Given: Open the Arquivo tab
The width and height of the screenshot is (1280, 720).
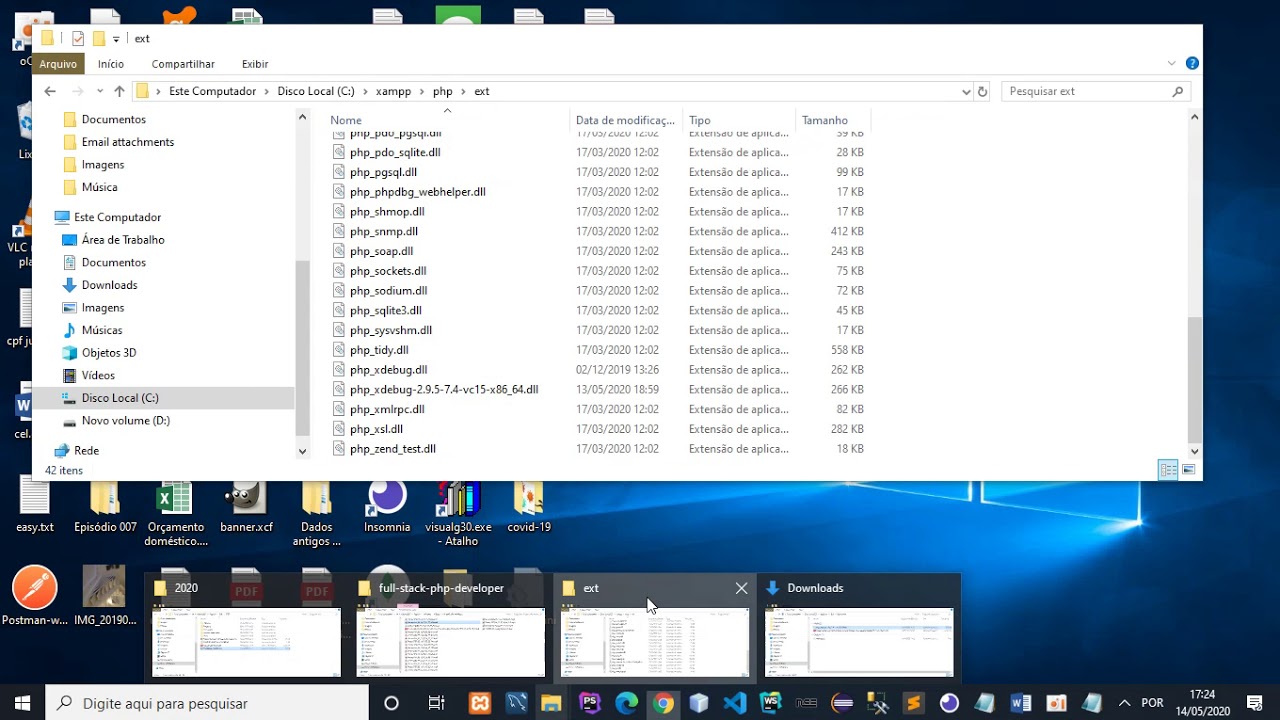Looking at the screenshot, I should 58,64.
